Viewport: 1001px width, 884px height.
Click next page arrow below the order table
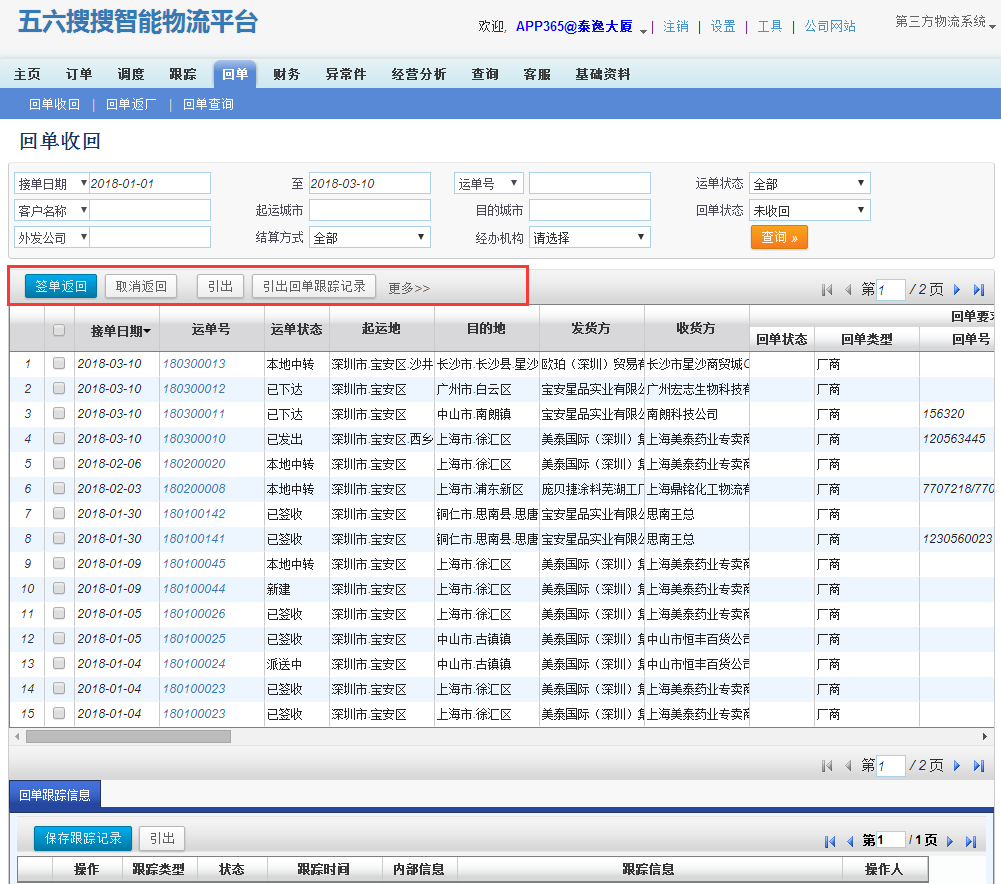957,766
